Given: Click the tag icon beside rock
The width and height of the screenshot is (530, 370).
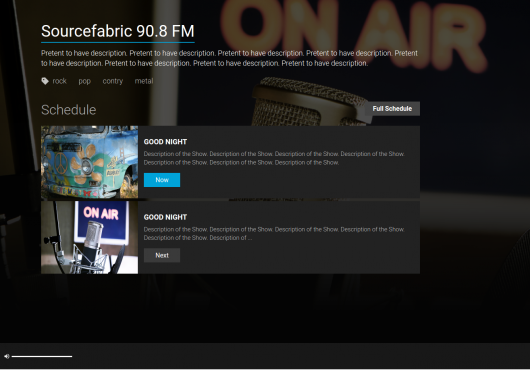Looking at the screenshot, I should (45, 81).
